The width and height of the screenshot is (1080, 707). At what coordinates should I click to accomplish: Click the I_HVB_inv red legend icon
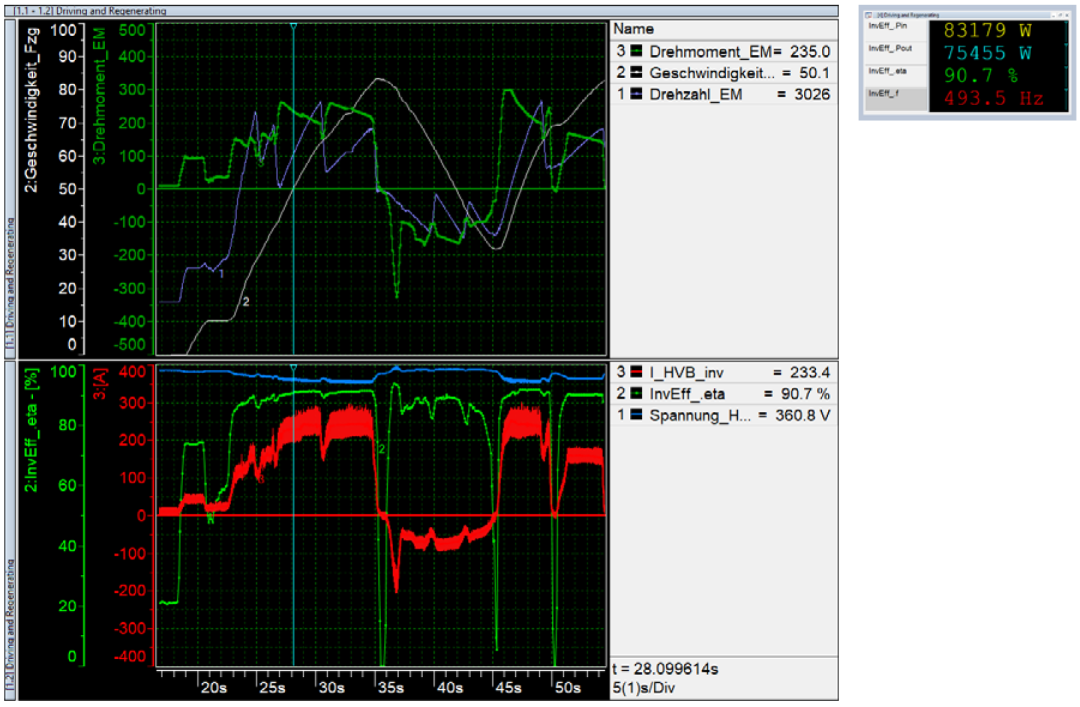[x=636, y=372]
